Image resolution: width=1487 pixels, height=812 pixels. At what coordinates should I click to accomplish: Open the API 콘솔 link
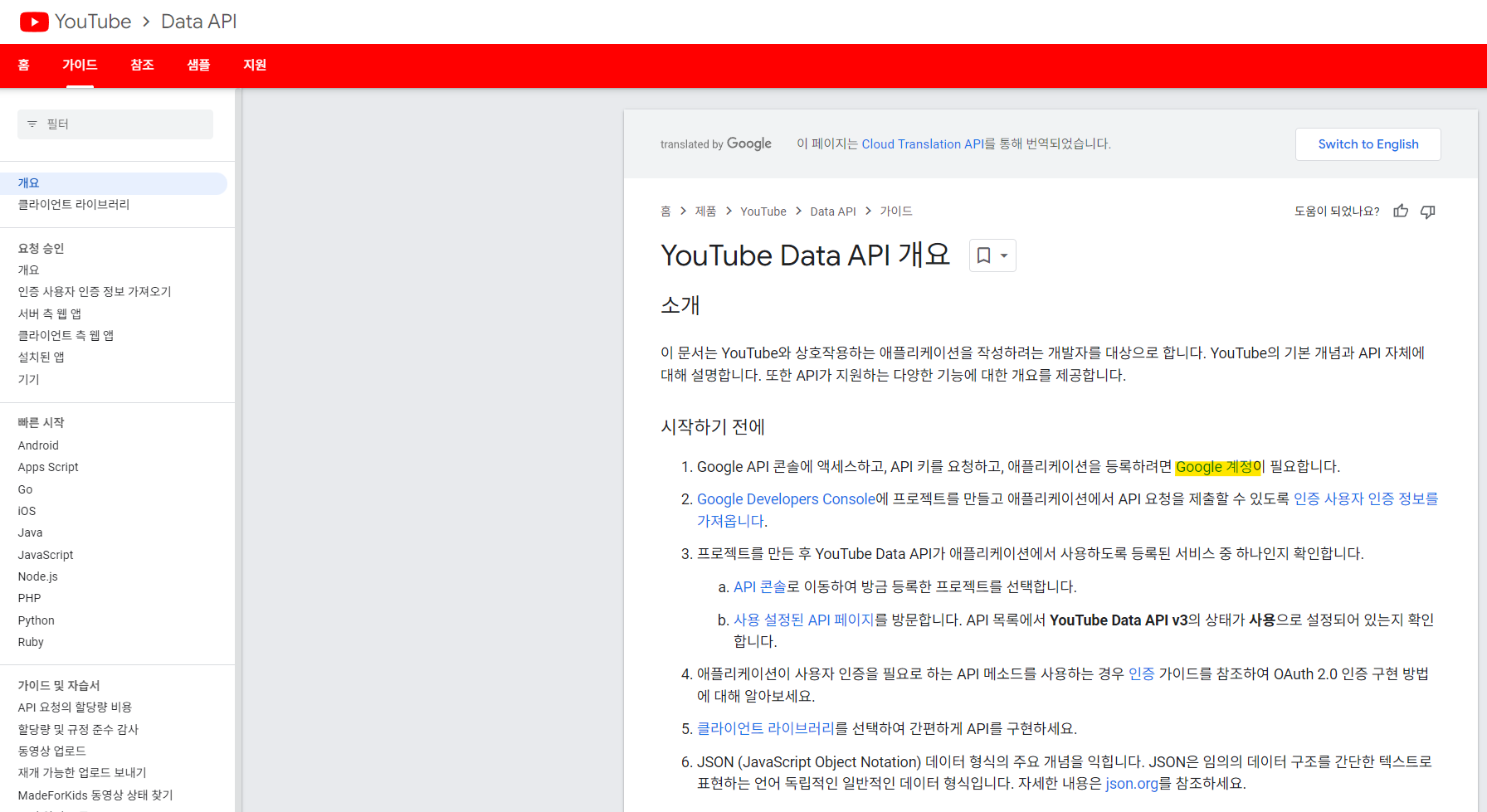[x=760, y=587]
